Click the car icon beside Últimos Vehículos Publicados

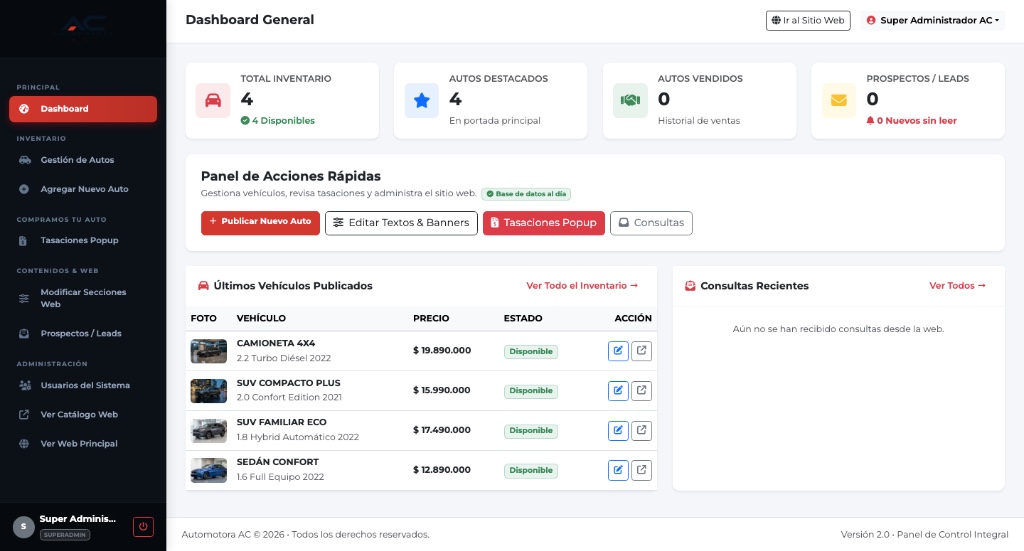pos(203,285)
